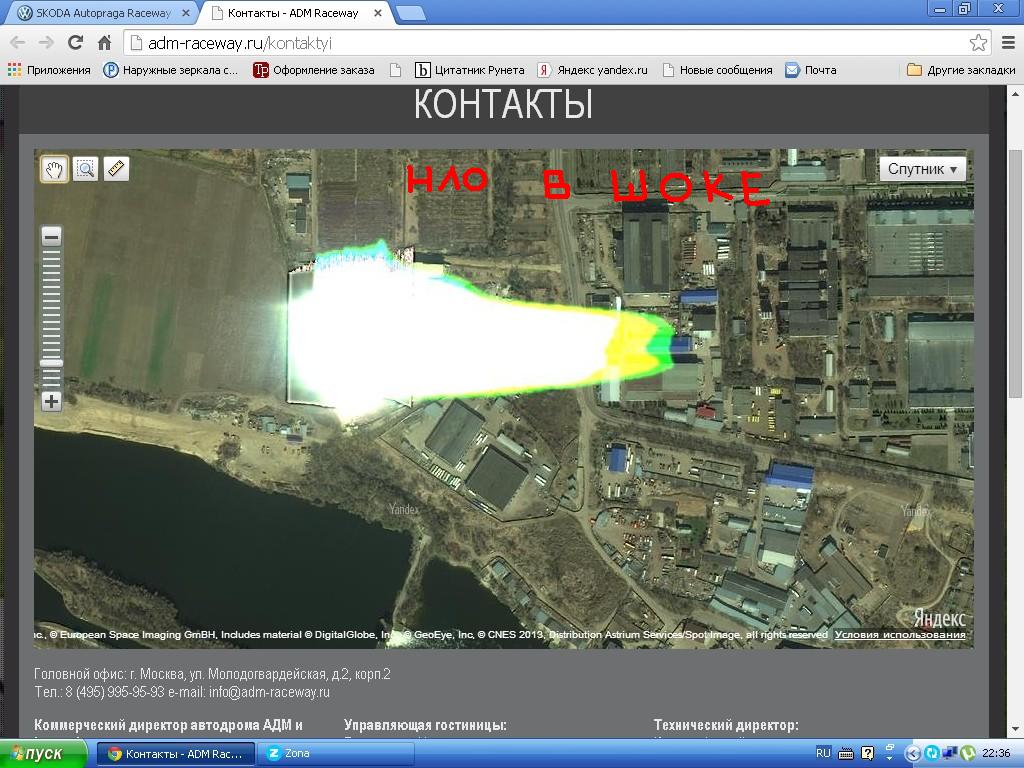Open the Цитатник Рунета bookmark
1024x768 pixels.
(x=470, y=70)
